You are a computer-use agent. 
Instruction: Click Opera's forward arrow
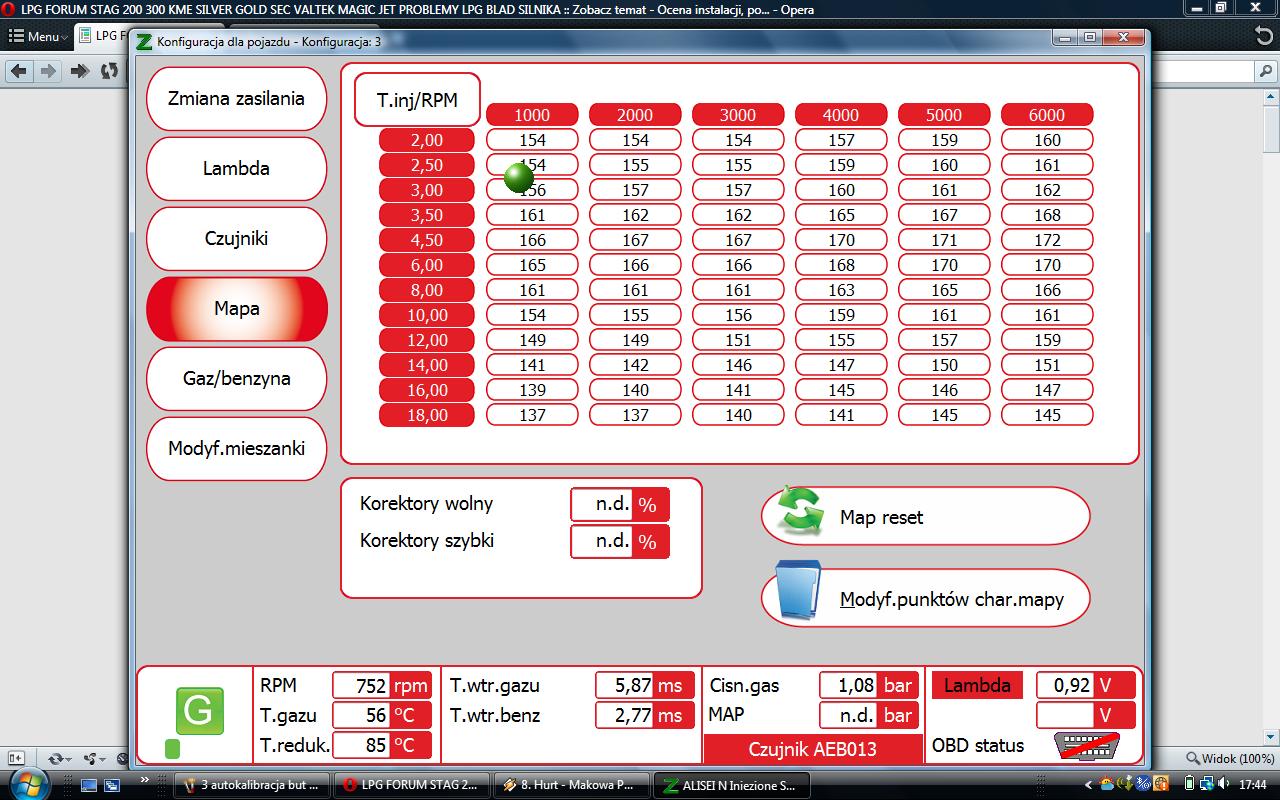(47, 71)
